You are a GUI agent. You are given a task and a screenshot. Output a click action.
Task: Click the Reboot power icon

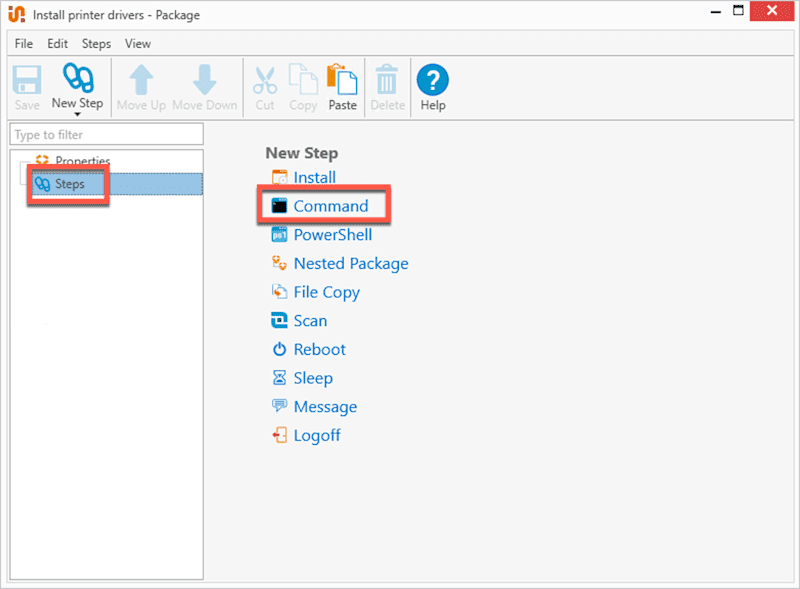(x=280, y=349)
